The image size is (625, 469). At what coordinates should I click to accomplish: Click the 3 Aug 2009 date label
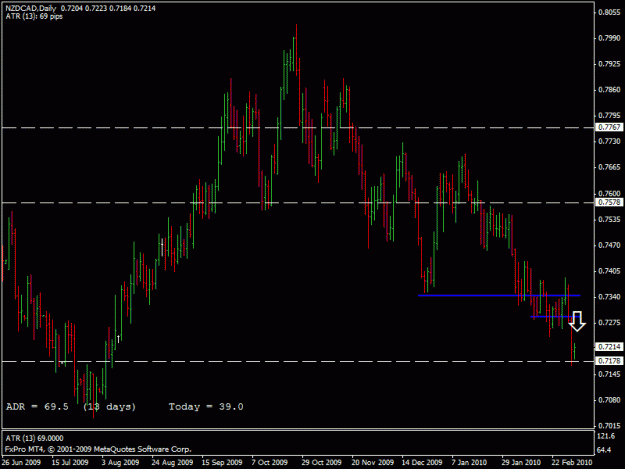pyautogui.click(x=120, y=462)
